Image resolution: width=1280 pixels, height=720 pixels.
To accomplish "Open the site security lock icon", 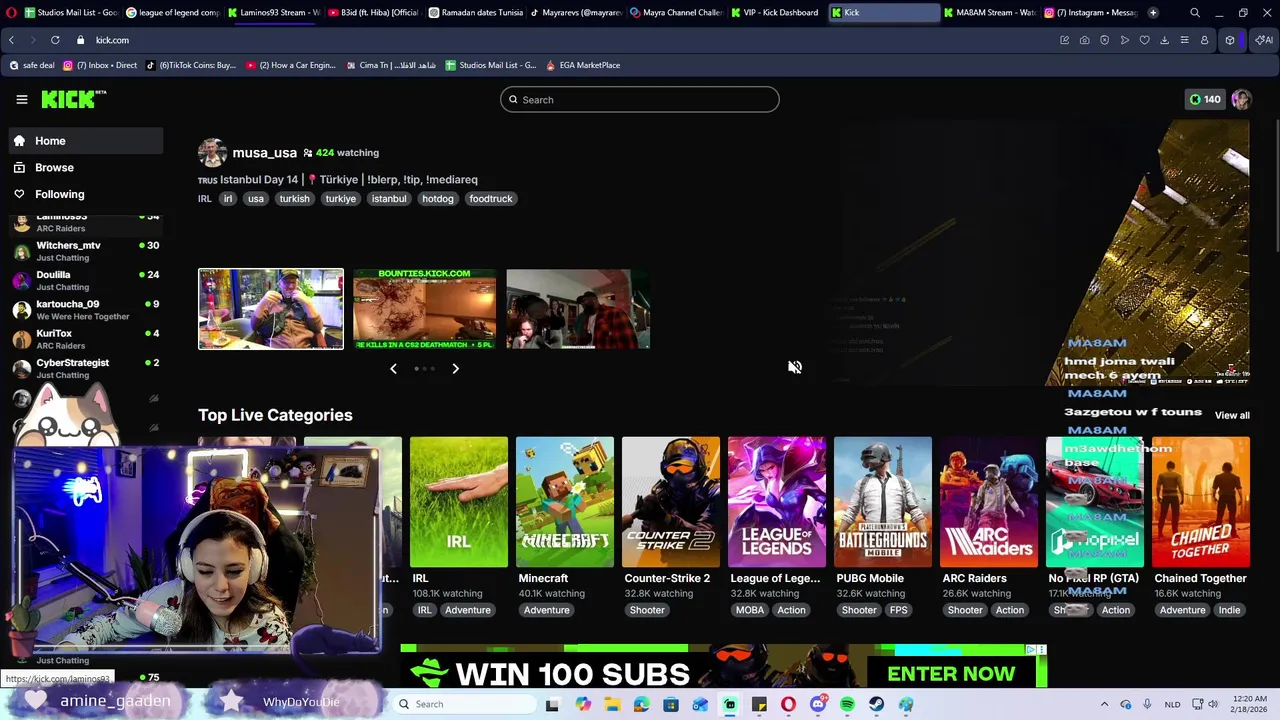I will click(x=81, y=40).
